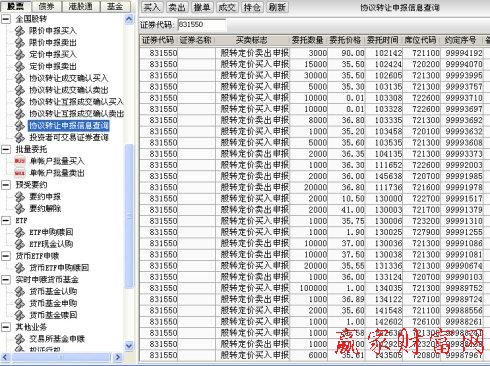Click the icon beside 货币基金认购
490x366 pixels.
[20, 292]
